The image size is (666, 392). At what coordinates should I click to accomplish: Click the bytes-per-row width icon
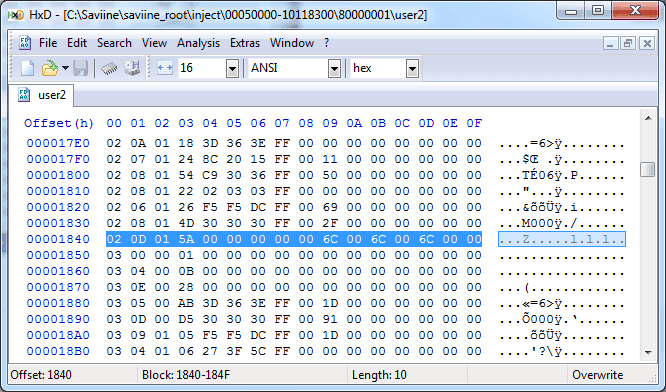(x=165, y=68)
